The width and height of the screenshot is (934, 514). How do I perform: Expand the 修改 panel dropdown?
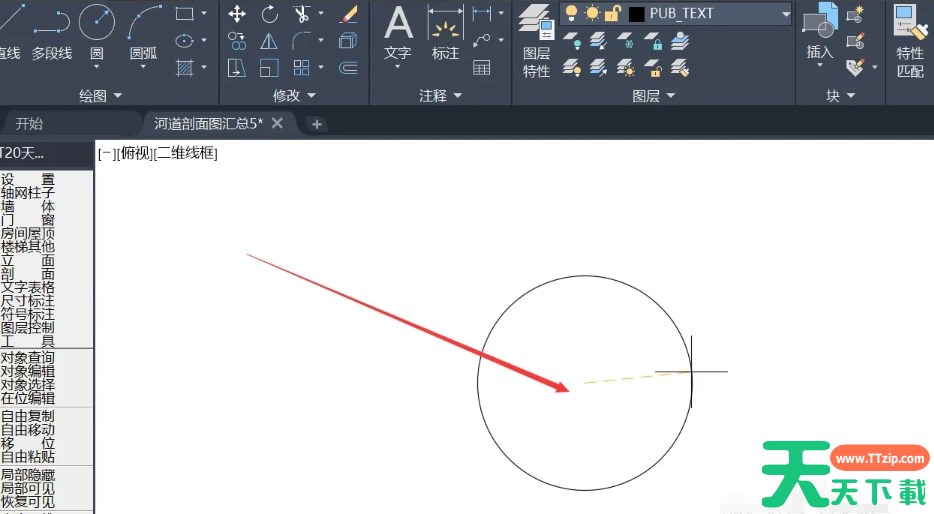312,95
